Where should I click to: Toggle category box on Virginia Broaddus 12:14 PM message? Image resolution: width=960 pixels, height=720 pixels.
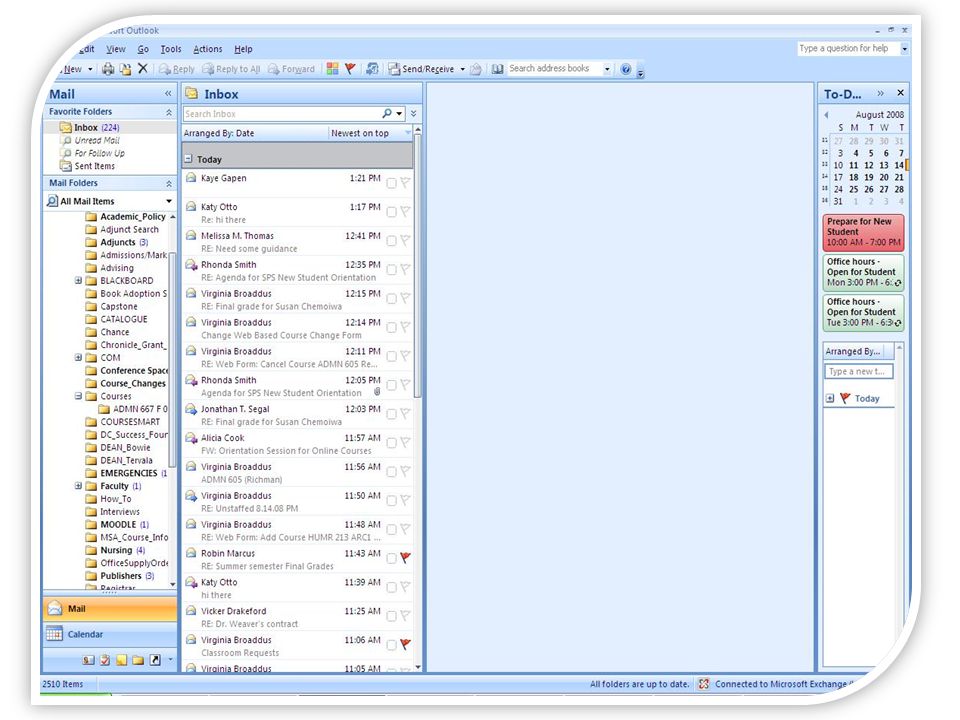391,327
